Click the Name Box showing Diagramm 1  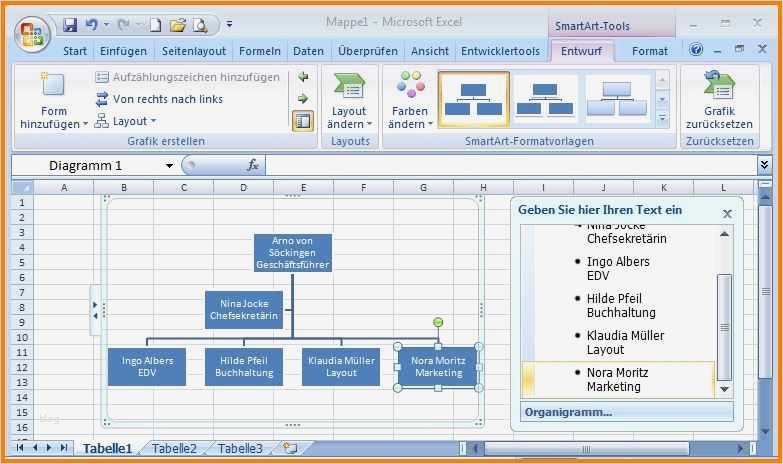pyautogui.click(x=85, y=166)
